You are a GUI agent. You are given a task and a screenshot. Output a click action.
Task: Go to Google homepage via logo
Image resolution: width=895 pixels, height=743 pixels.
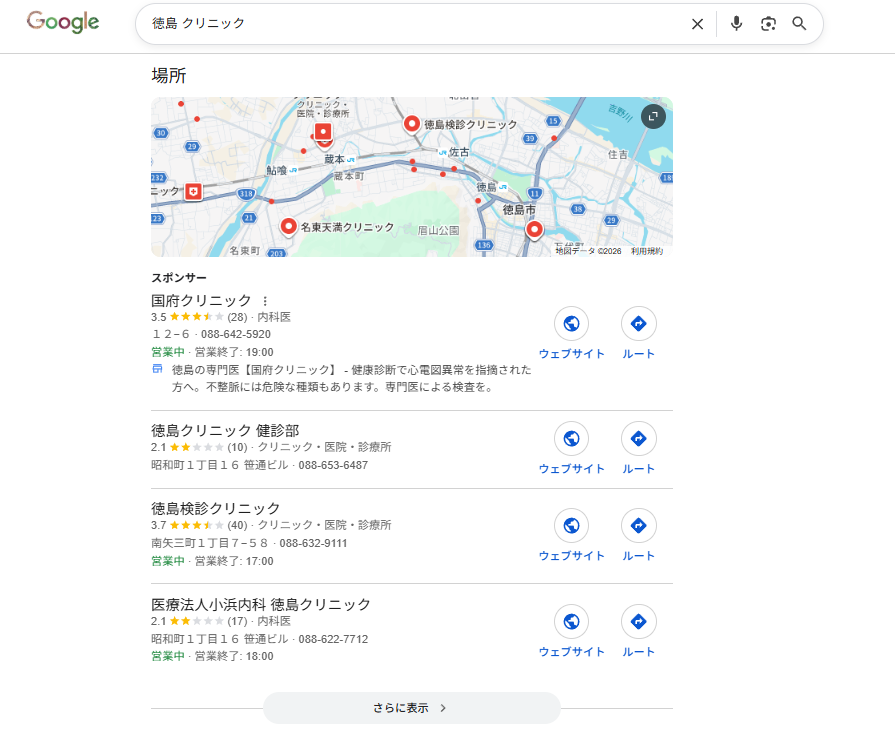(x=63, y=23)
